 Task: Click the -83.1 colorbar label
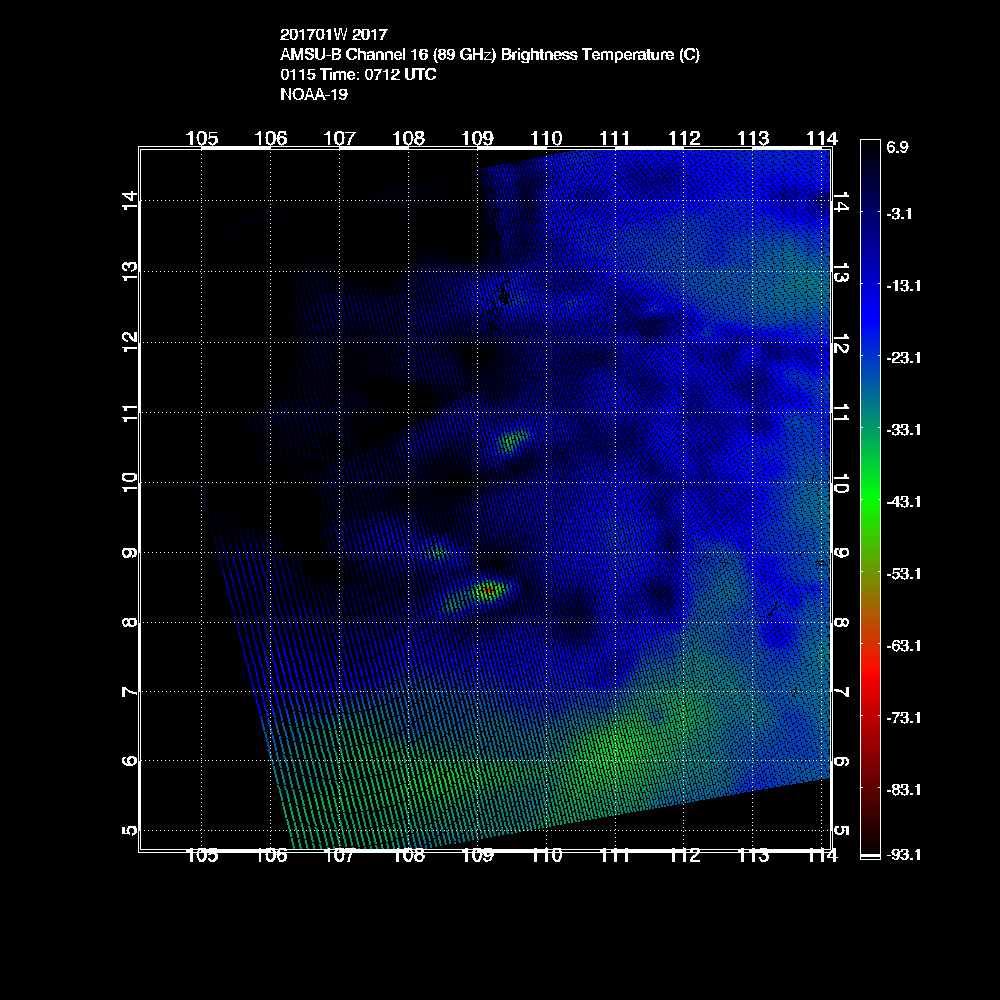pyautogui.click(x=904, y=790)
